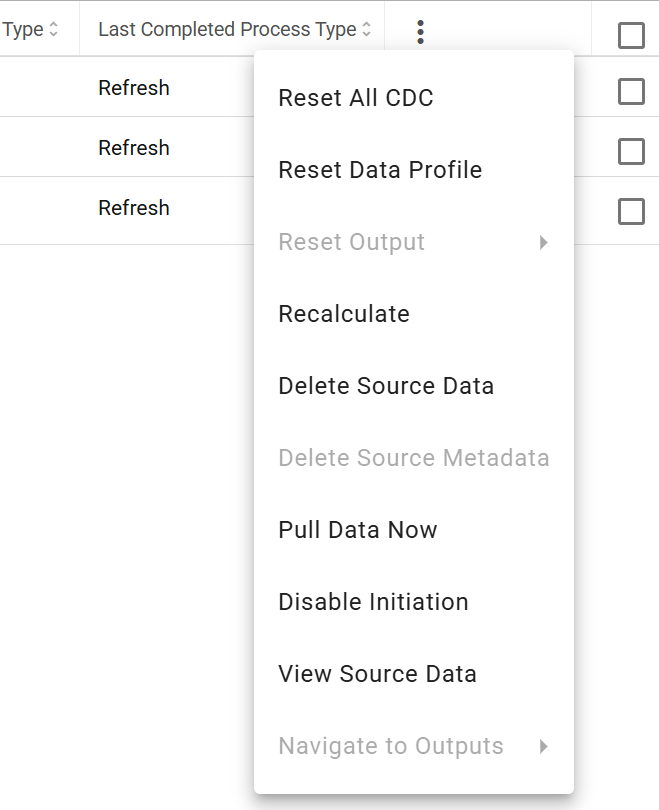Tick the select-all header checkbox
659x810 pixels.
[x=631, y=35]
